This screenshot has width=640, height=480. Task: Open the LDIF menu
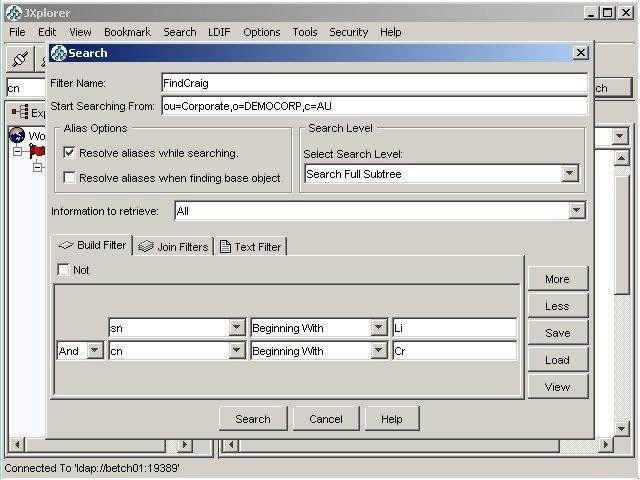219,32
